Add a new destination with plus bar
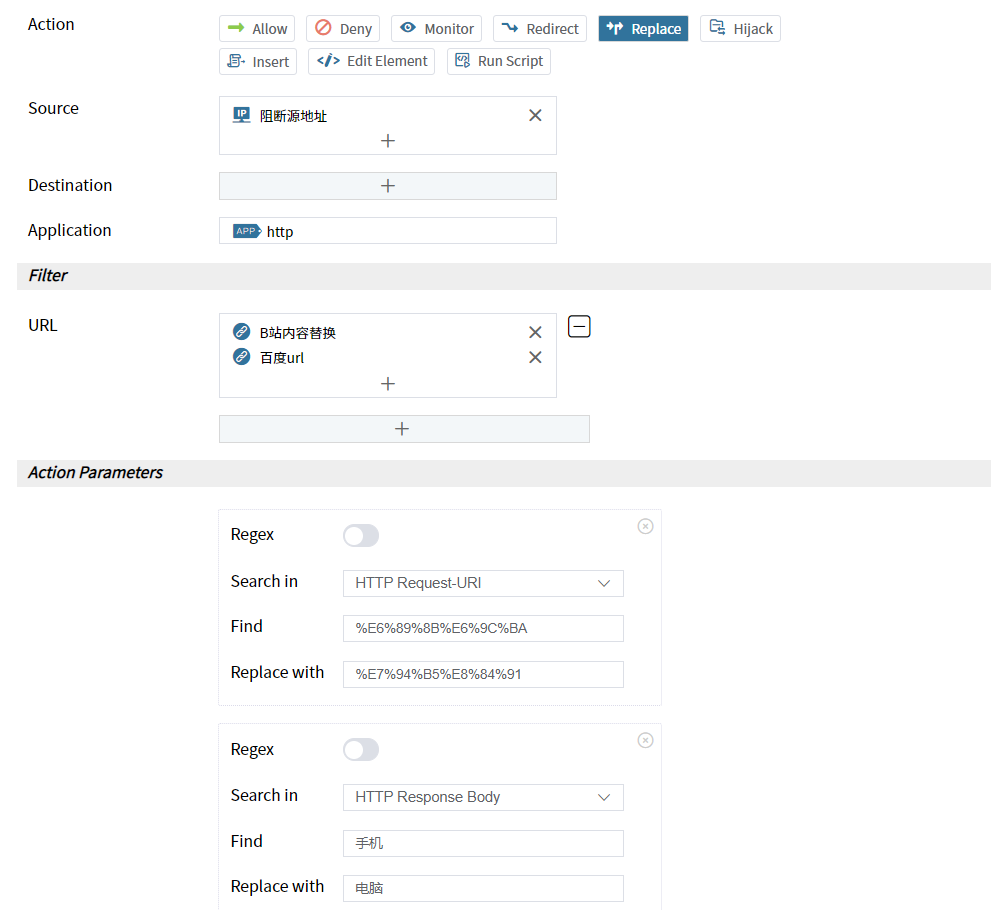The width and height of the screenshot is (991, 910). 388,186
